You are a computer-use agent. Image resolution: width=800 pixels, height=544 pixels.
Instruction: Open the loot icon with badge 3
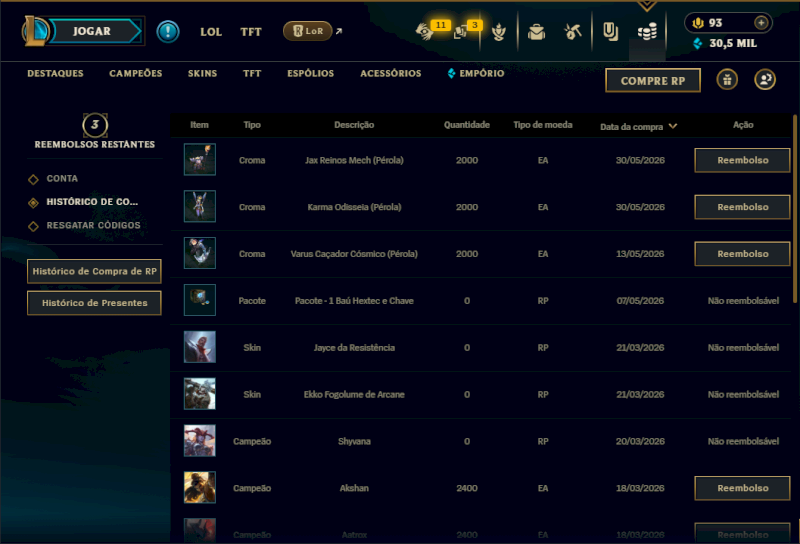(x=460, y=32)
